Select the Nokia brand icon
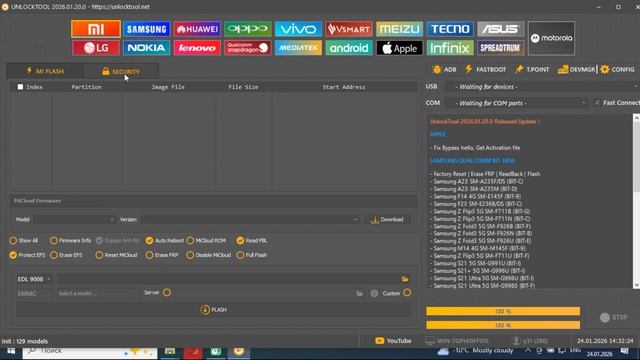This screenshot has height=360, width=640. (x=147, y=48)
